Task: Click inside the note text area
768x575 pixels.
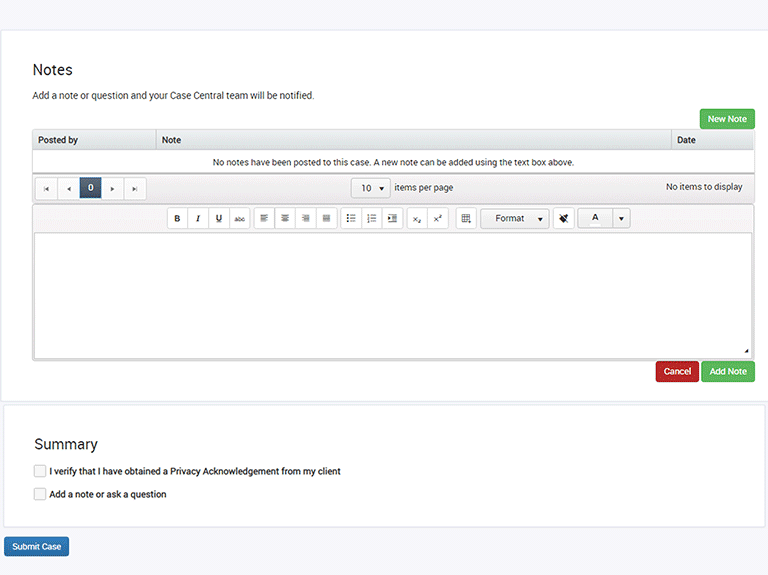Action: pyautogui.click(x=392, y=295)
